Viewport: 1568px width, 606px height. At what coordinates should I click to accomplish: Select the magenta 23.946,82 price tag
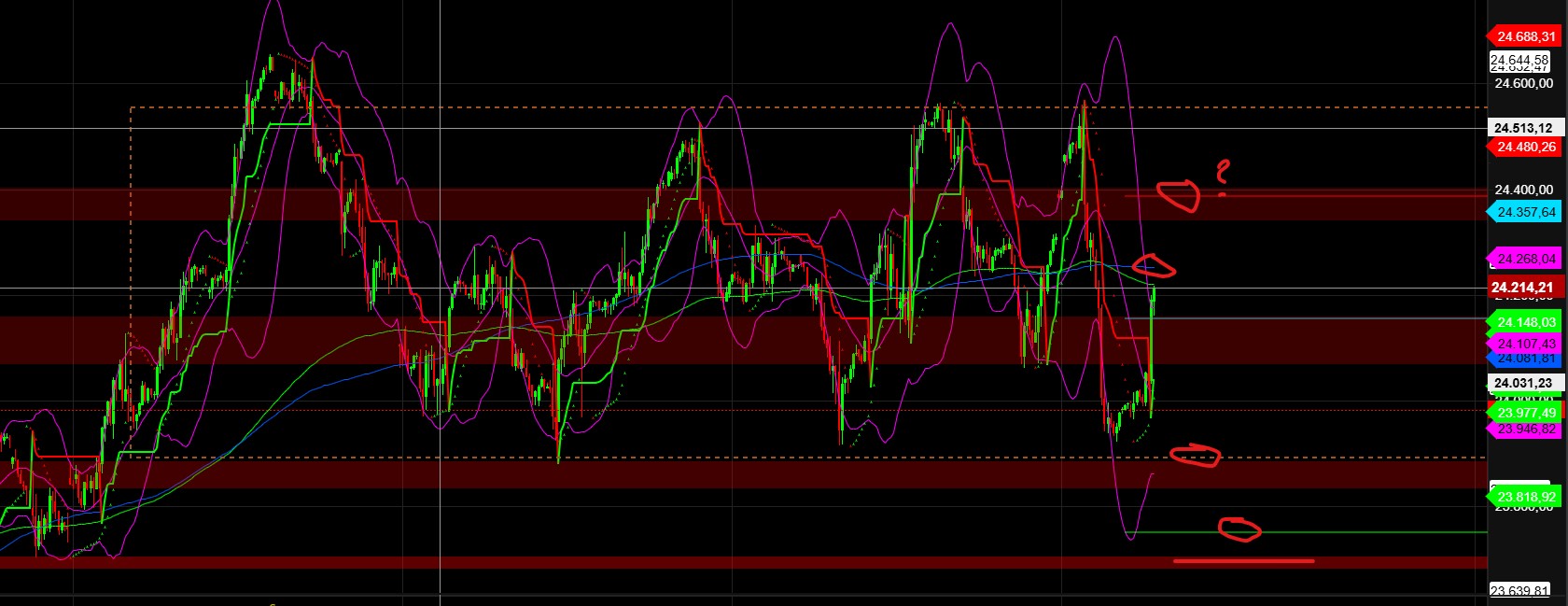click(1524, 430)
